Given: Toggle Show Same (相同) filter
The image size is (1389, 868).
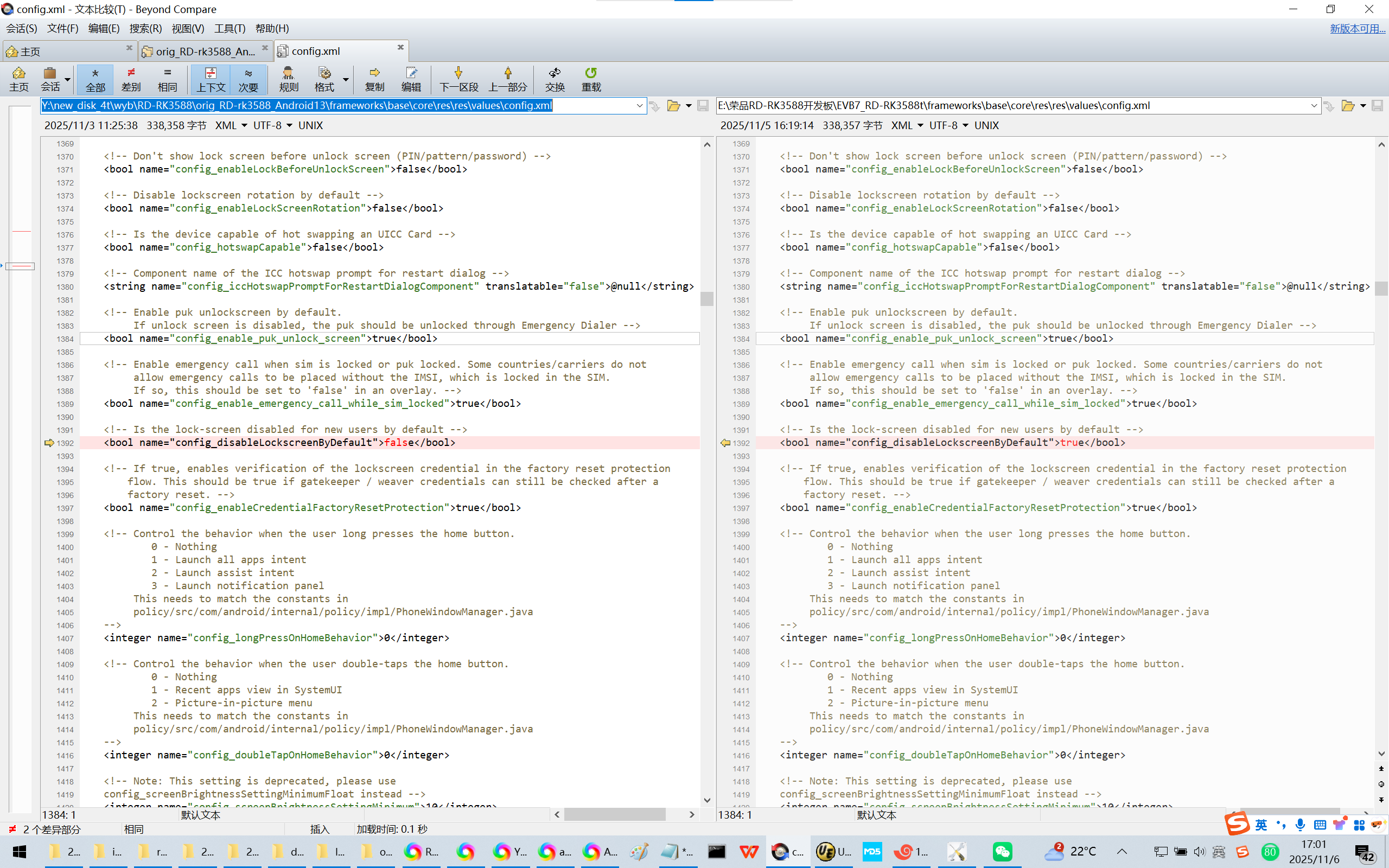Looking at the screenshot, I should (x=167, y=79).
